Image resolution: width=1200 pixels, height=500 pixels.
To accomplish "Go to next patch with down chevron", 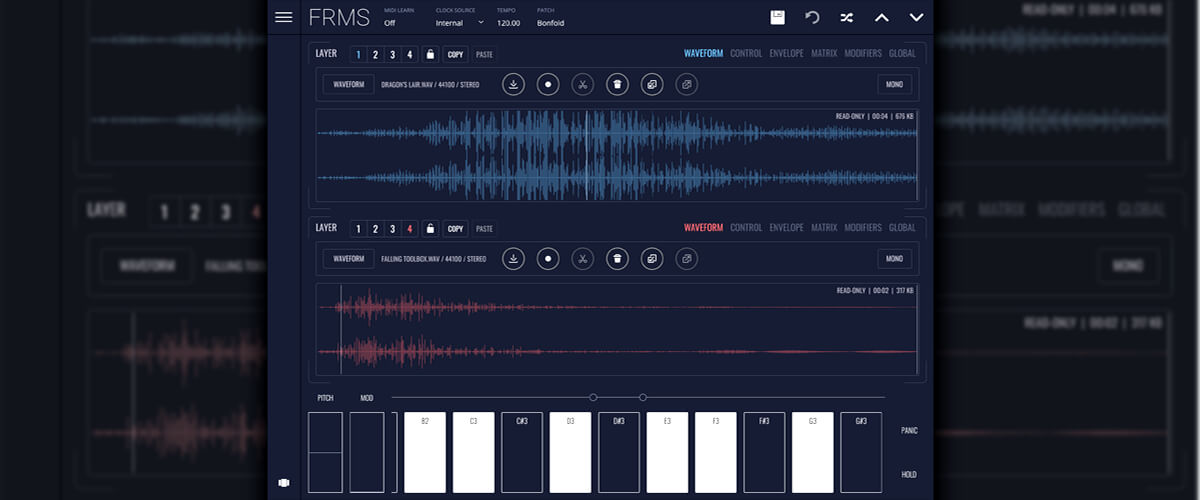I will (x=916, y=17).
